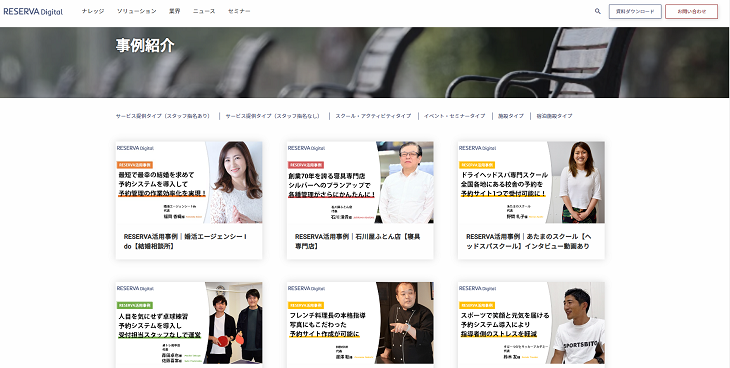Choose the 施設タイプ filter
Image resolution: width=730 pixels, height=368 pixels.
pos(511,116)
